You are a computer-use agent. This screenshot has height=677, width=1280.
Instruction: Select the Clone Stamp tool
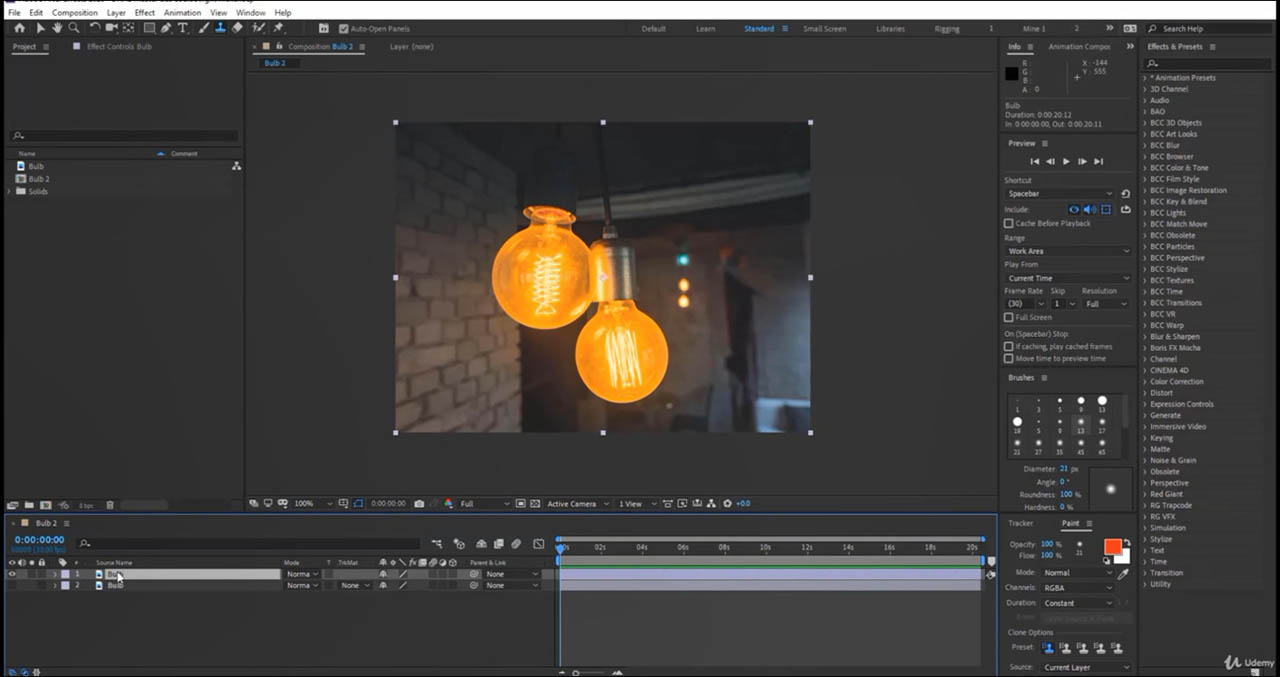(x=220, y=28)
